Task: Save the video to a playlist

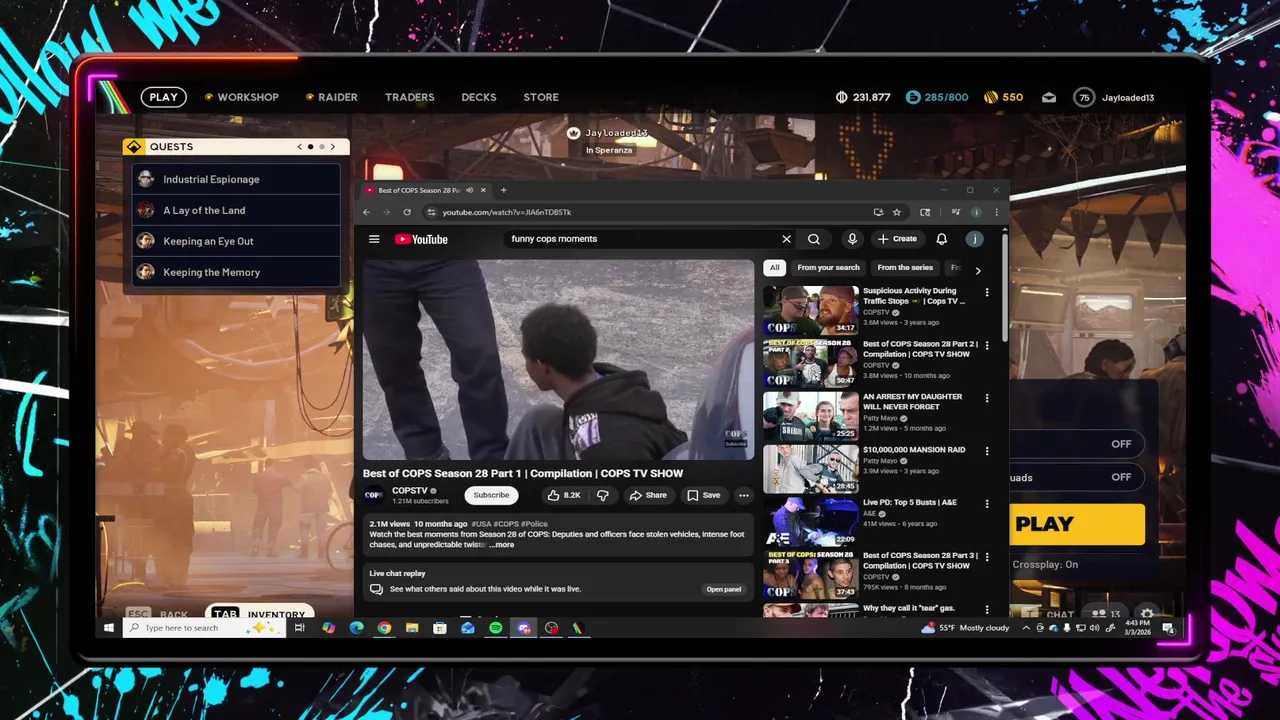Action: [704, 495]
